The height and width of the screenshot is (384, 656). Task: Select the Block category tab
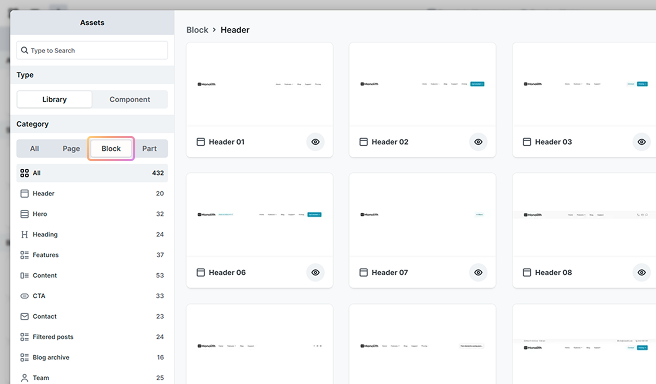tap(111, 148)
